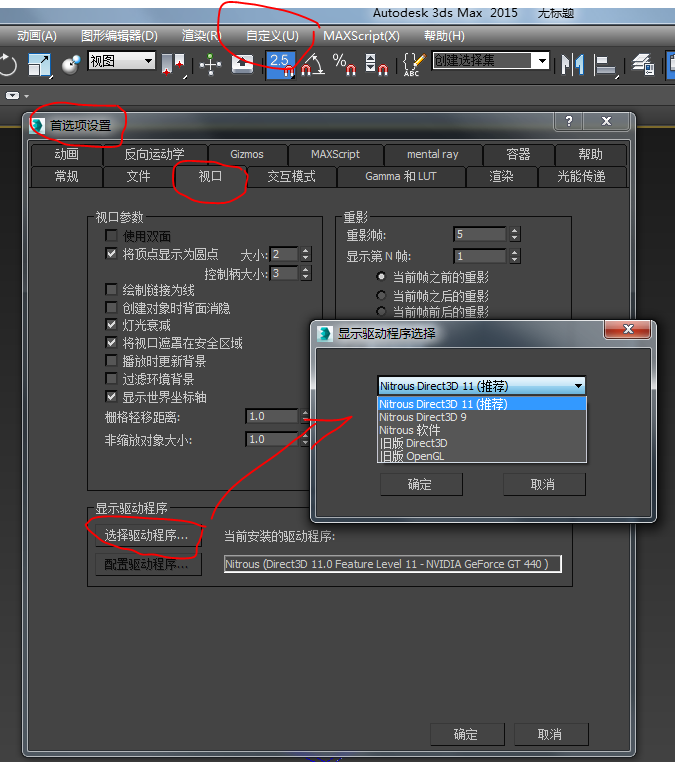Click 取消 in 显示驱动程序选择 dialog
675x762 pixels.
pos(544,485)
